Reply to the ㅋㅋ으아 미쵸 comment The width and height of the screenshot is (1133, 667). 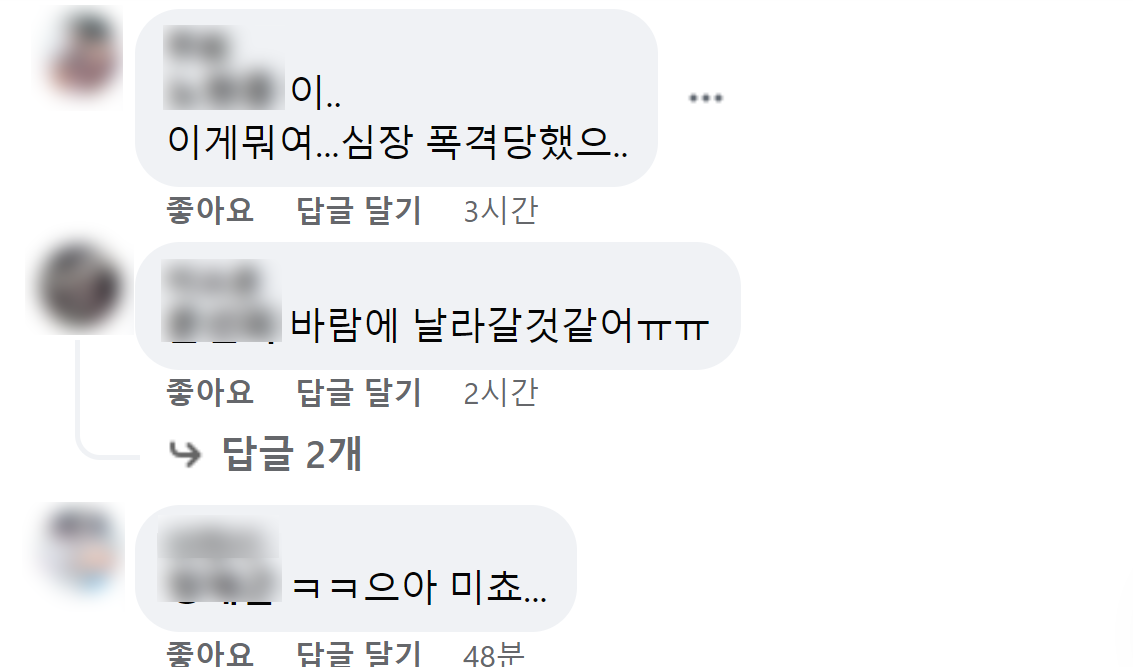pyautogui.click(x=359, y=653)
